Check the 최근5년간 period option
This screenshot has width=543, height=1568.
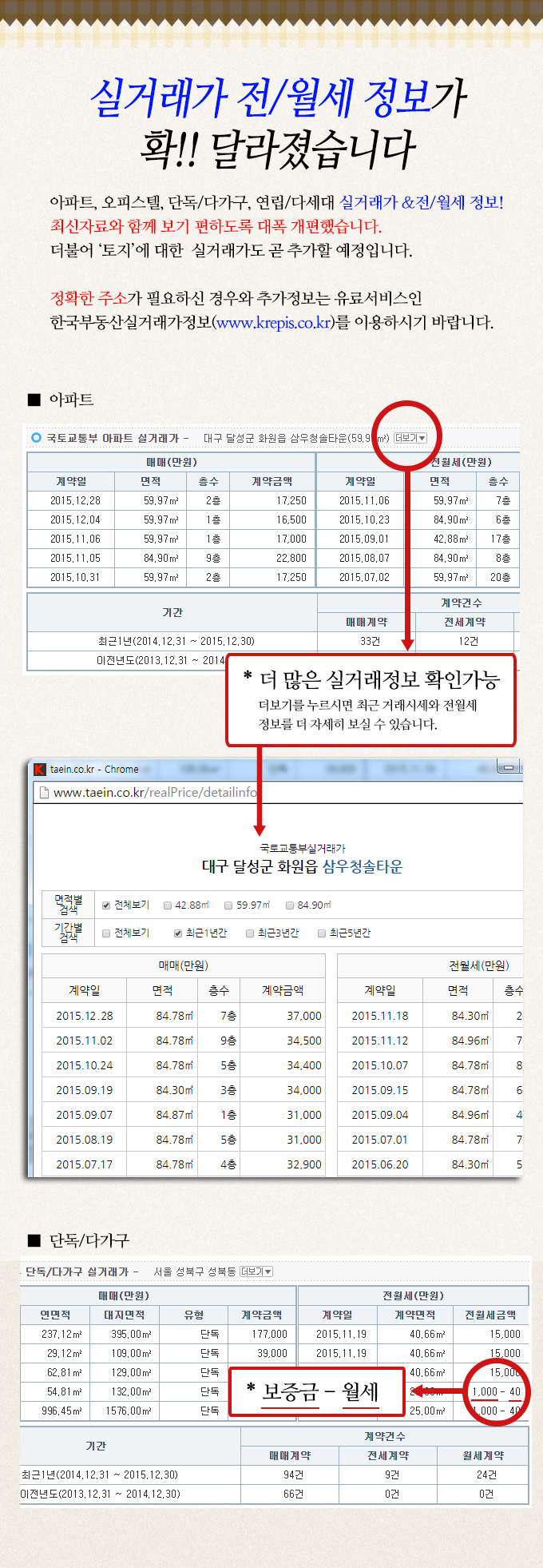click(x=322, y=933)
